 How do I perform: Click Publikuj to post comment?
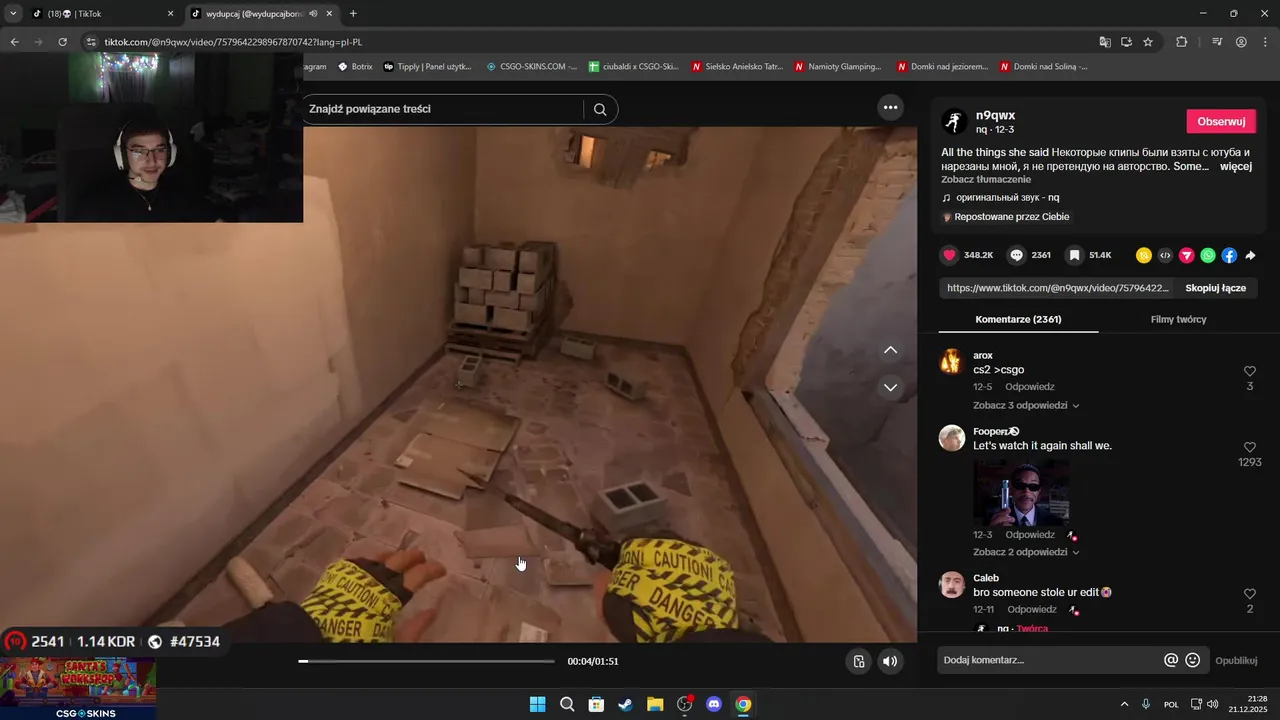point(1236,660)
